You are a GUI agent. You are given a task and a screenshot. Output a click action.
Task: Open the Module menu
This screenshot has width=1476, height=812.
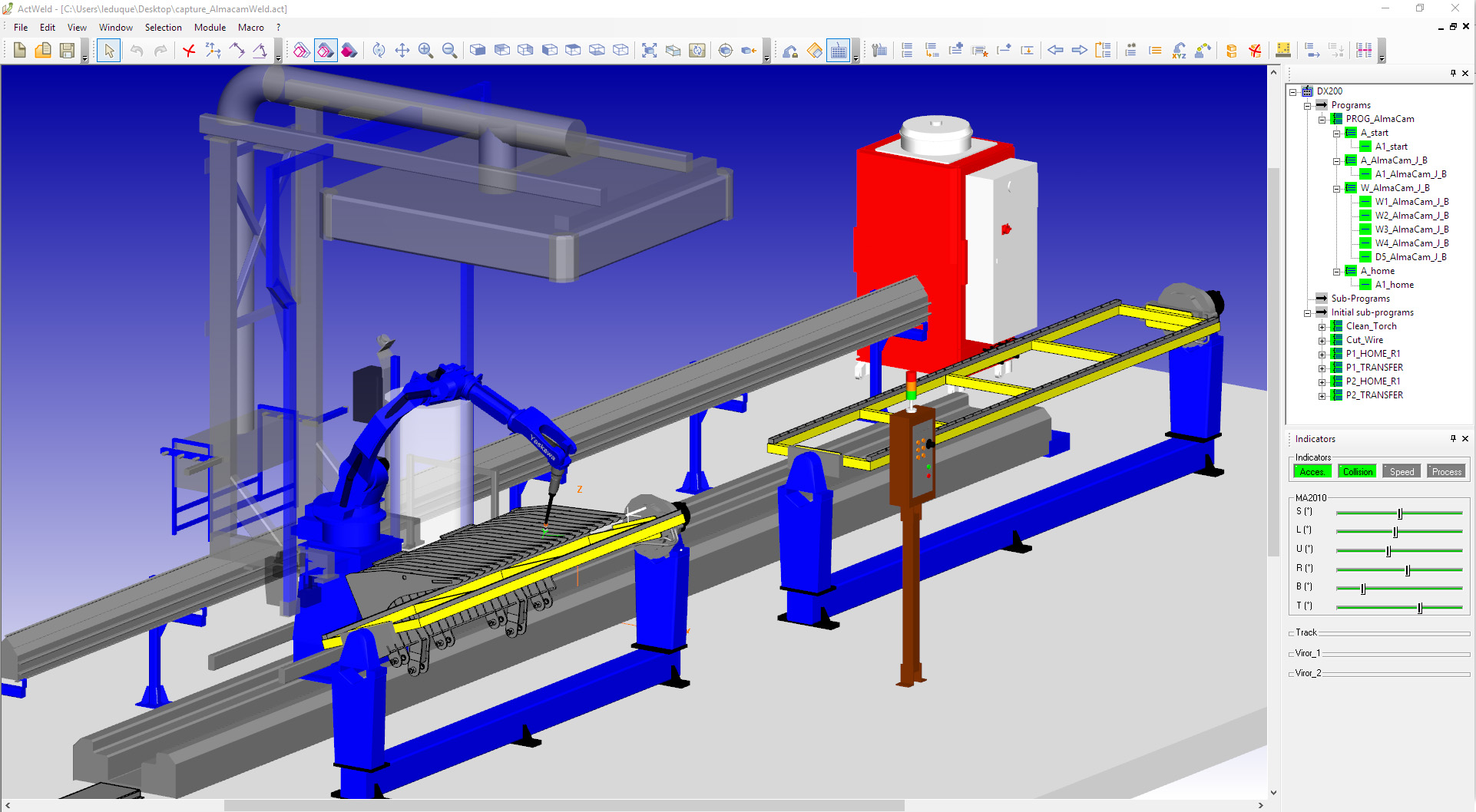click(210, 28)
